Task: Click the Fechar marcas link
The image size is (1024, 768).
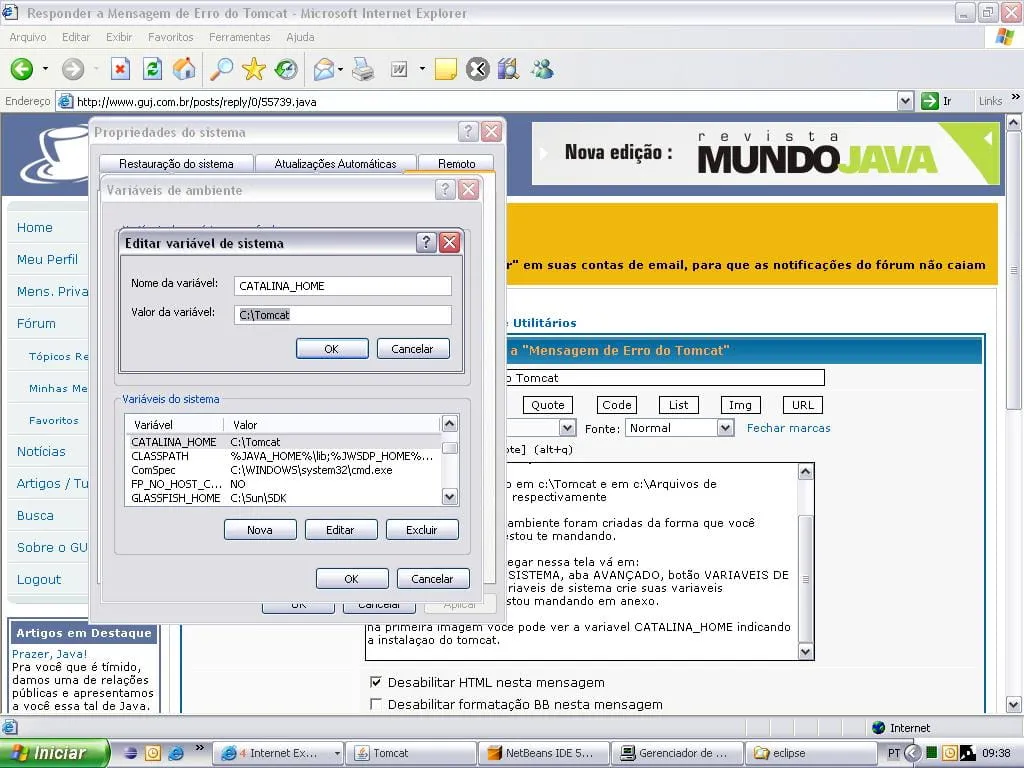Action: (788, 428)
